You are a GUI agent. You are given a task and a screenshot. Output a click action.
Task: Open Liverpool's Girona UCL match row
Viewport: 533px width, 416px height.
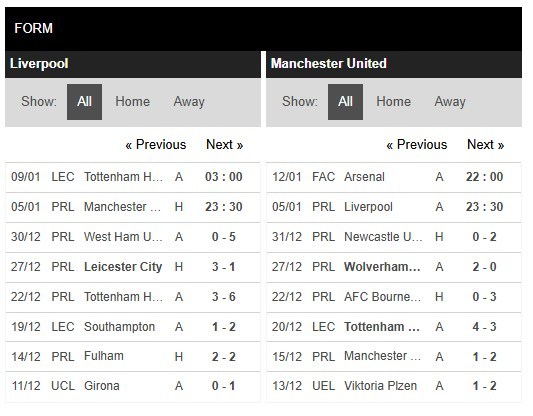(133, 387)
